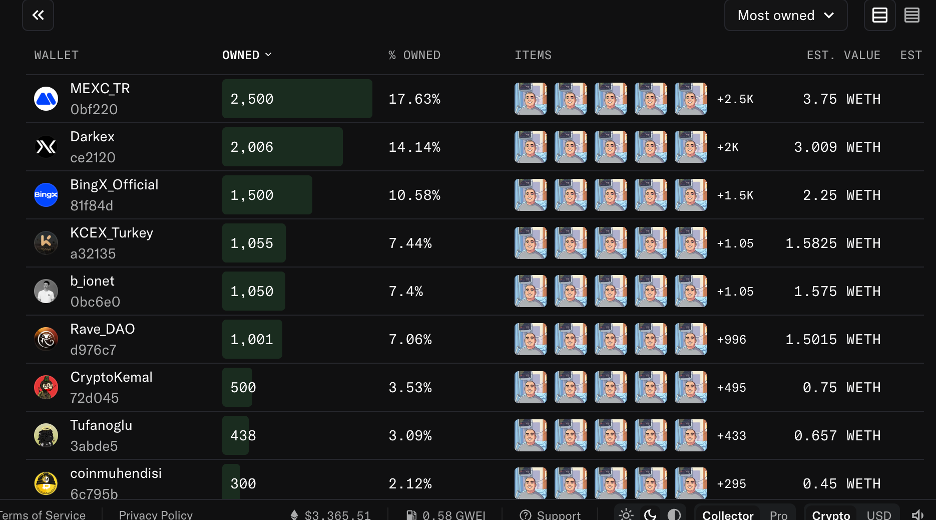Open the Most owned sort dropdown
This screenshot has width=936, height=520.
pyautogui.click(x=785, y=15)
